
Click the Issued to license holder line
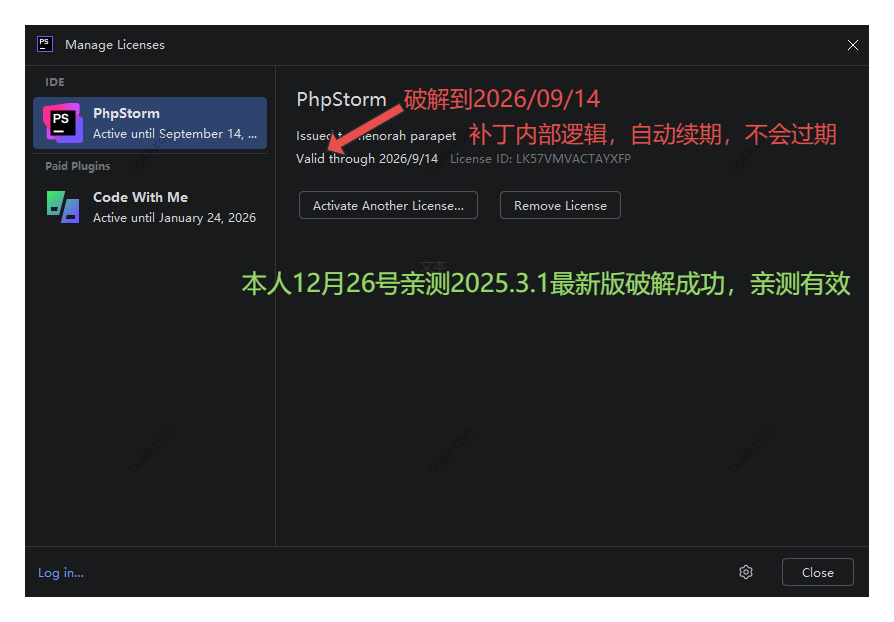coord(376,135)
